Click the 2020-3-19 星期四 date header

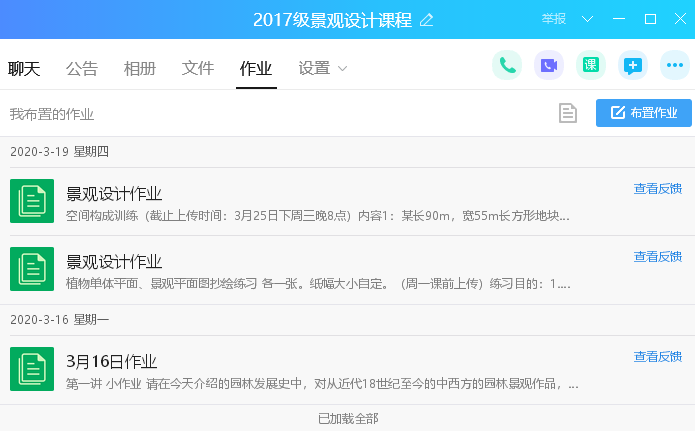(59, 152)
